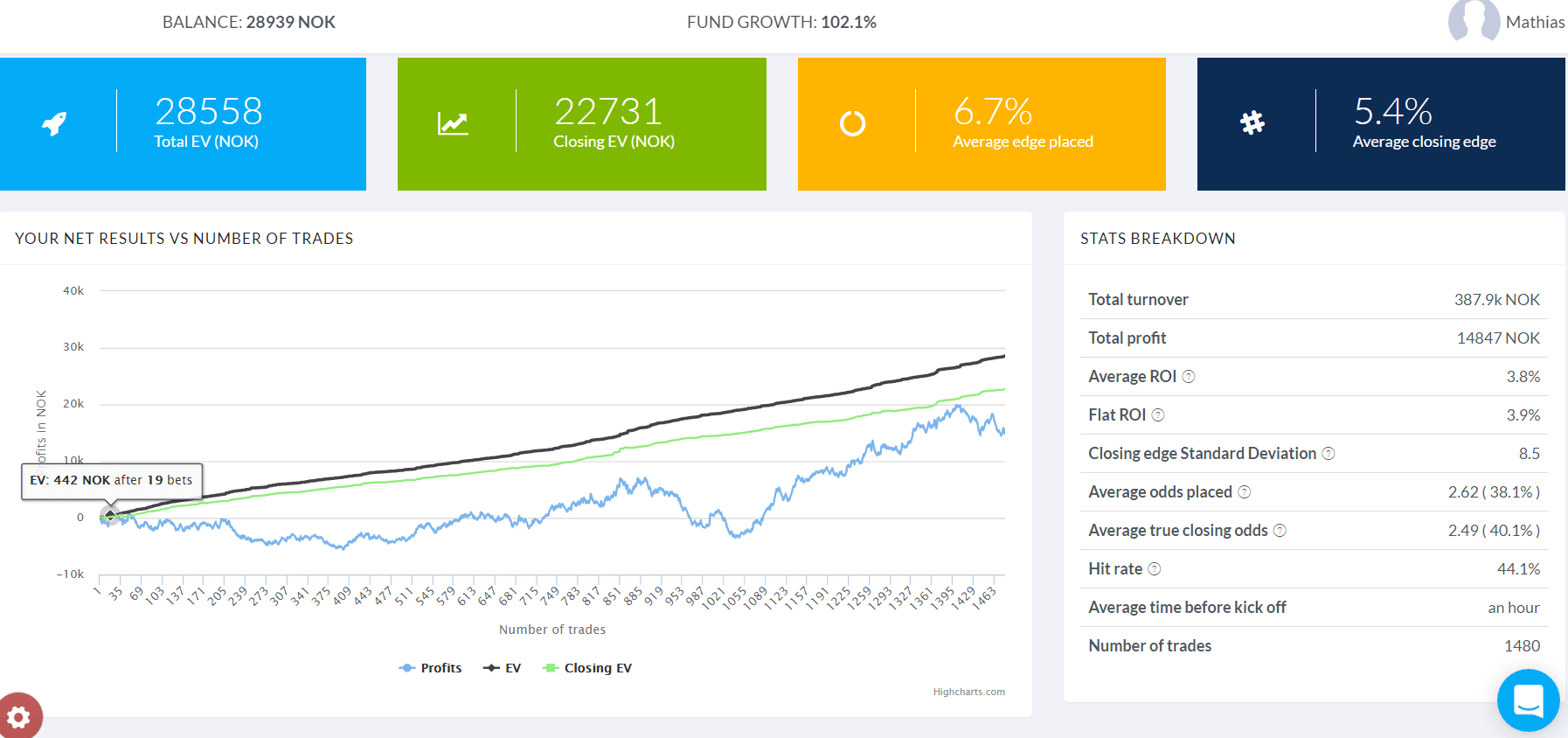Toggle the Profits series in chart legend
This screenshot has height=738, width=1568.
coord(431,668)
